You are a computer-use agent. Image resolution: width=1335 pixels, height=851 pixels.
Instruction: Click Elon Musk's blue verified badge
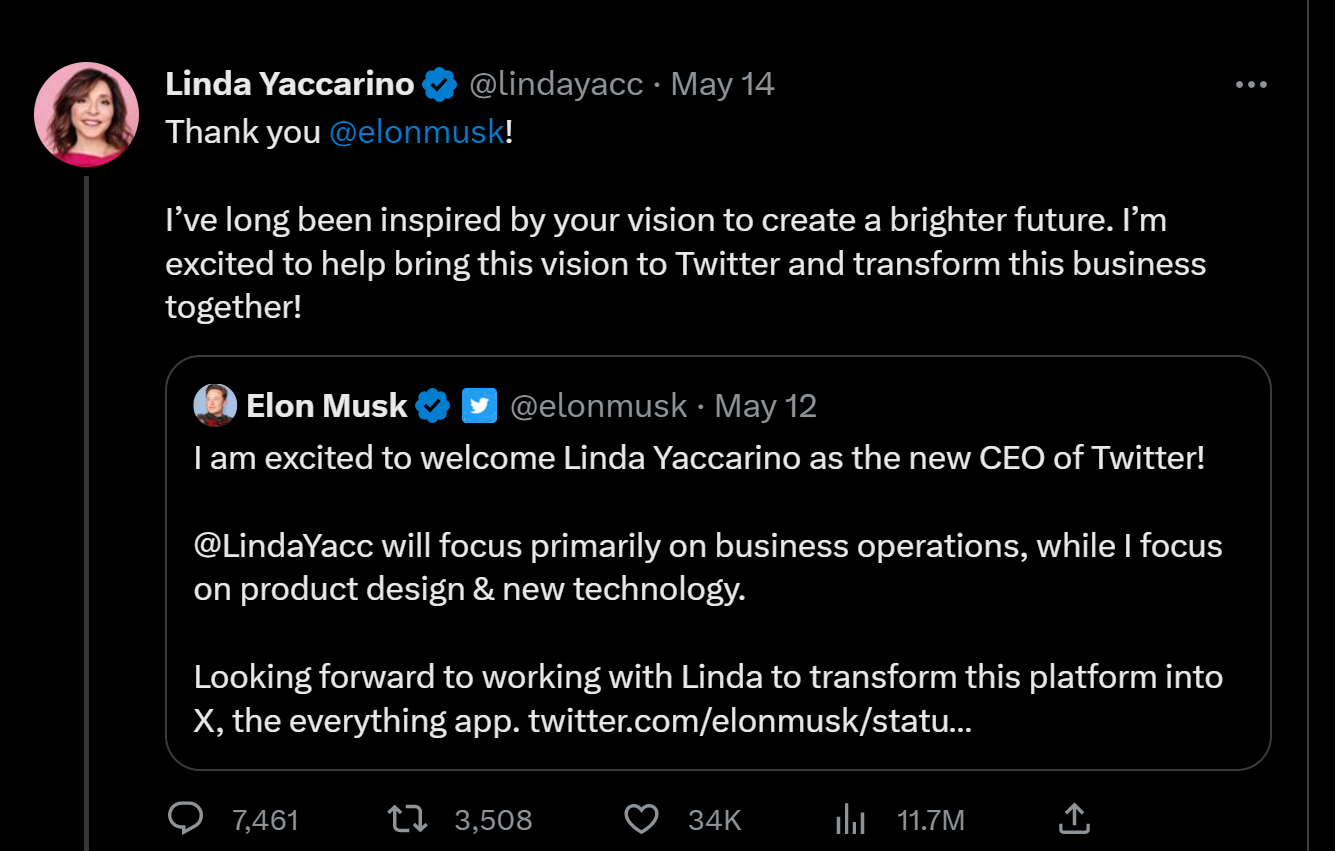pos(432,406)
